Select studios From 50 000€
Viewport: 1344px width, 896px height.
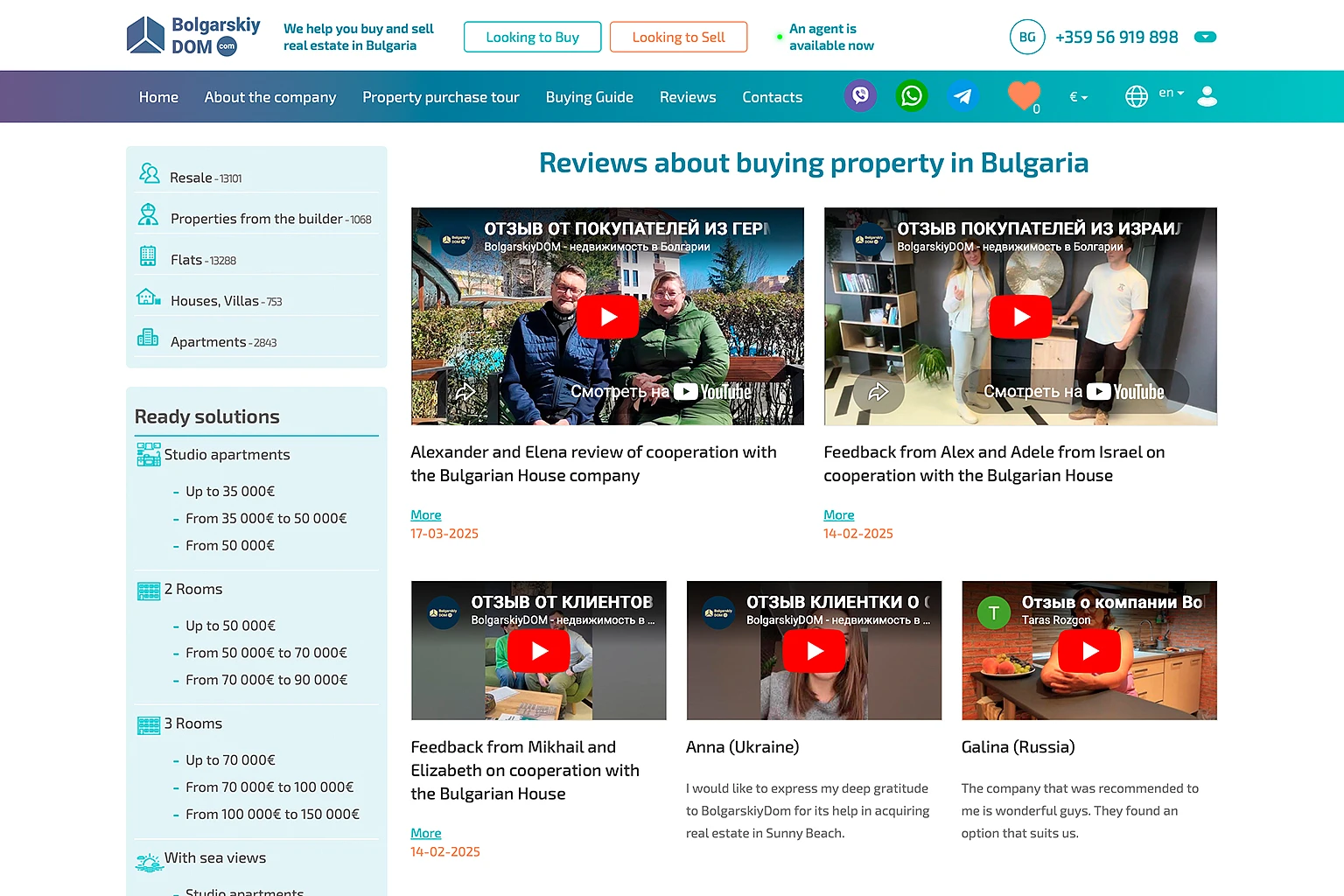pyautogui.click(x=230, y=546)
